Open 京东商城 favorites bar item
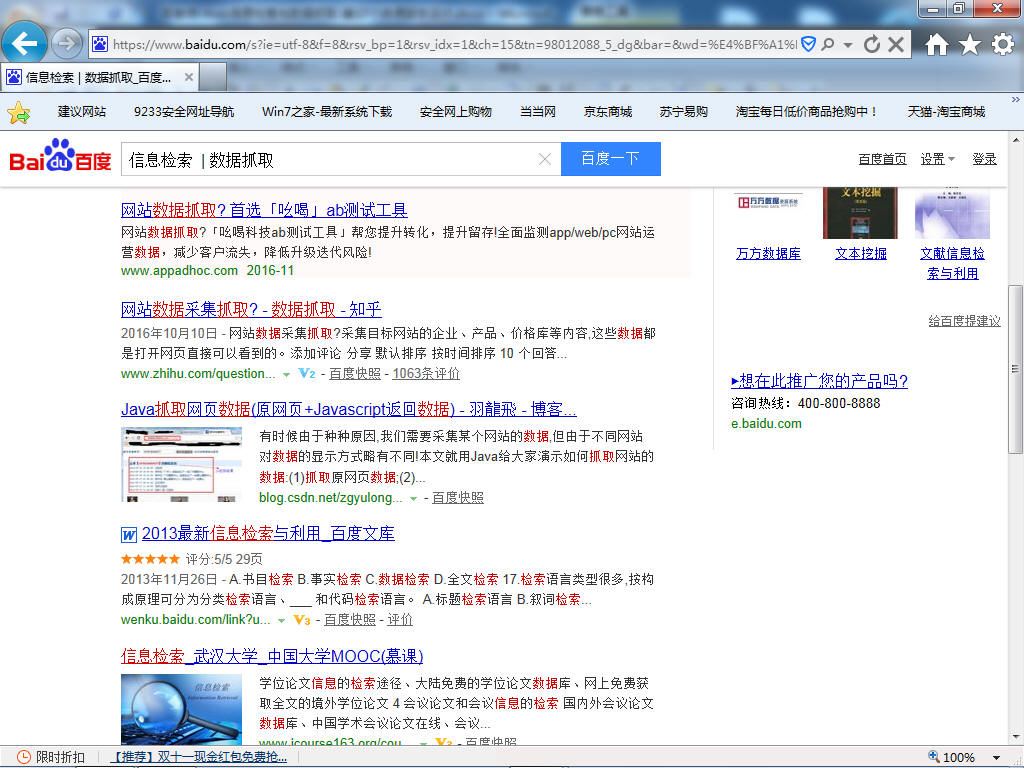Image resolution: width=1024 pixels, height=768 pixels. point(607,112)
